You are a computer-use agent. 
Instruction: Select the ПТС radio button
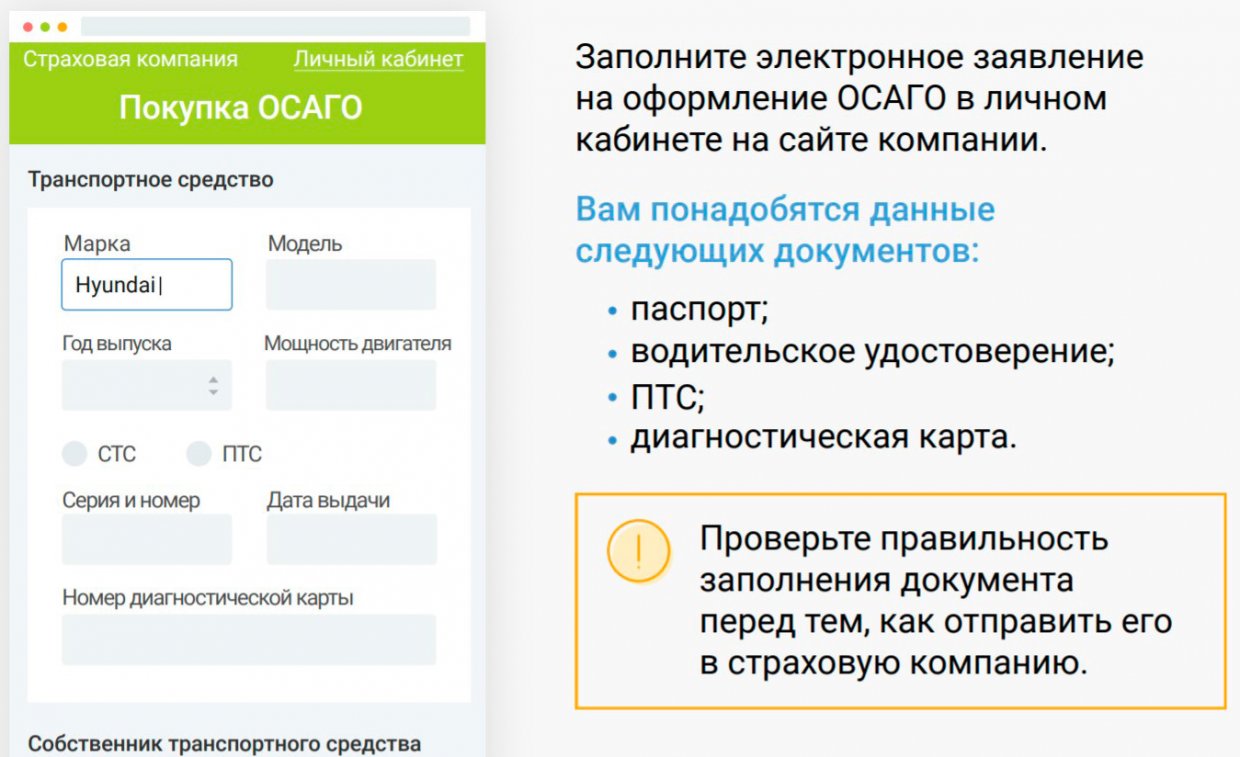pos(200,454)
